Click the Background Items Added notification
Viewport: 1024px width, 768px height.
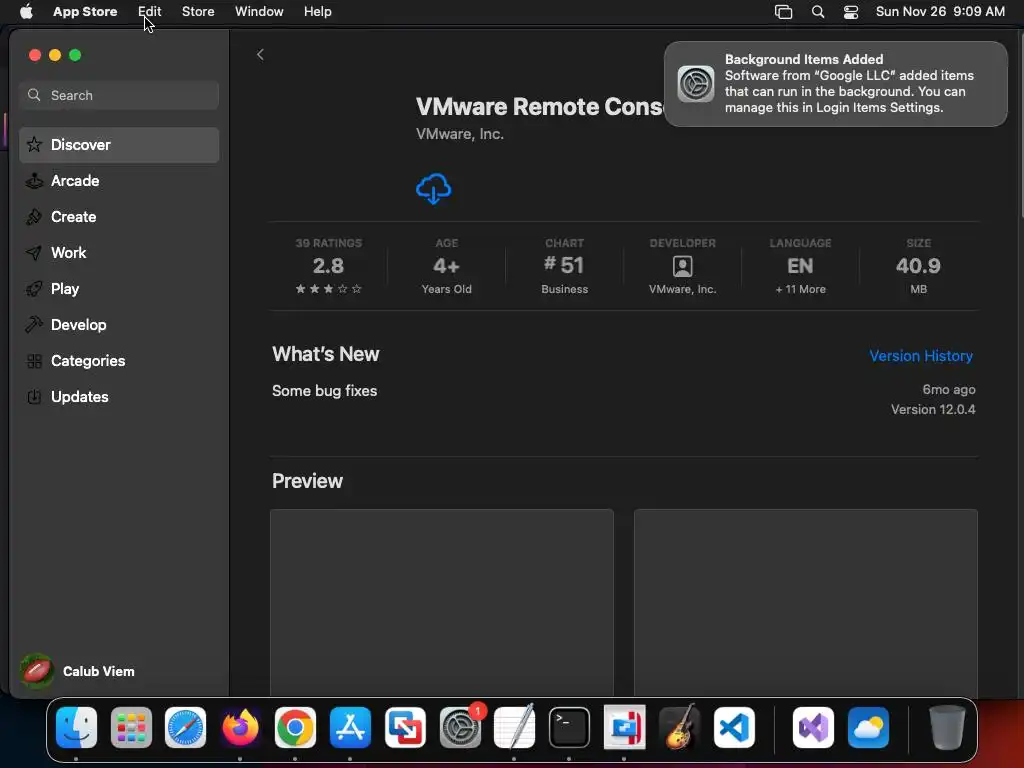coord(836,84)
